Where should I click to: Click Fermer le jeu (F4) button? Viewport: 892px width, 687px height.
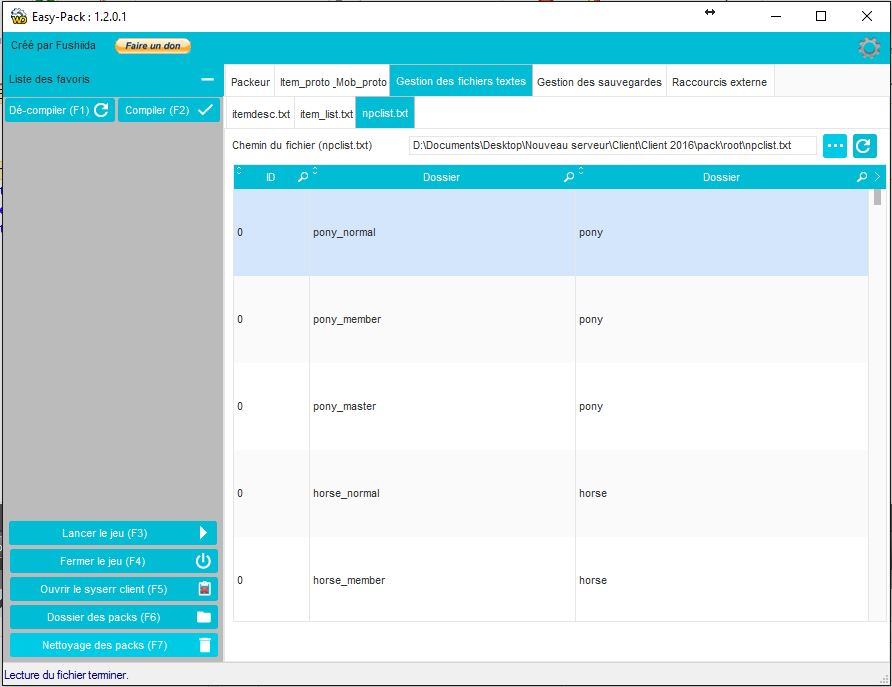point(113,561)
